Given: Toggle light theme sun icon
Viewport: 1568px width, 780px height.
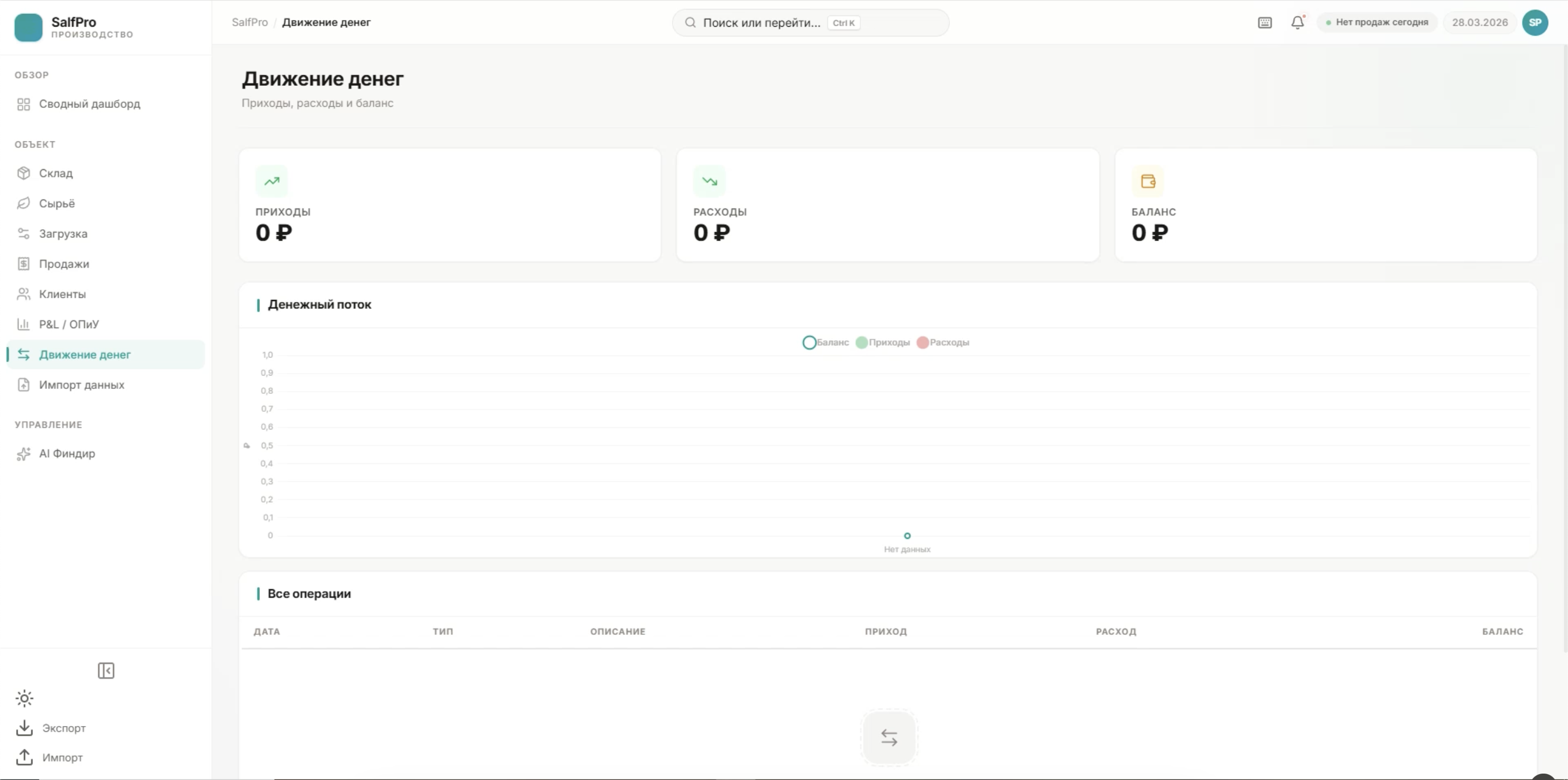Looking at the screenshot, I should point(25,698).
